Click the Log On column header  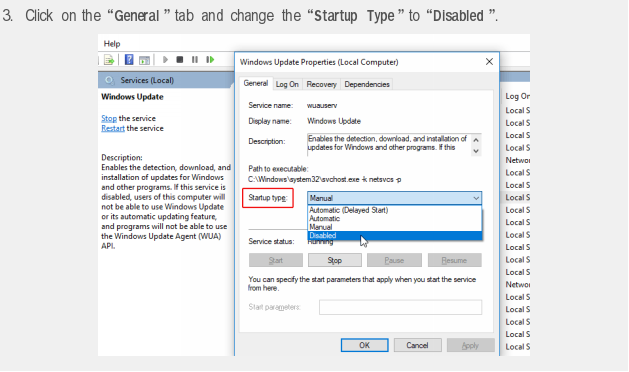pyautogui.click(x=517, y=96)
